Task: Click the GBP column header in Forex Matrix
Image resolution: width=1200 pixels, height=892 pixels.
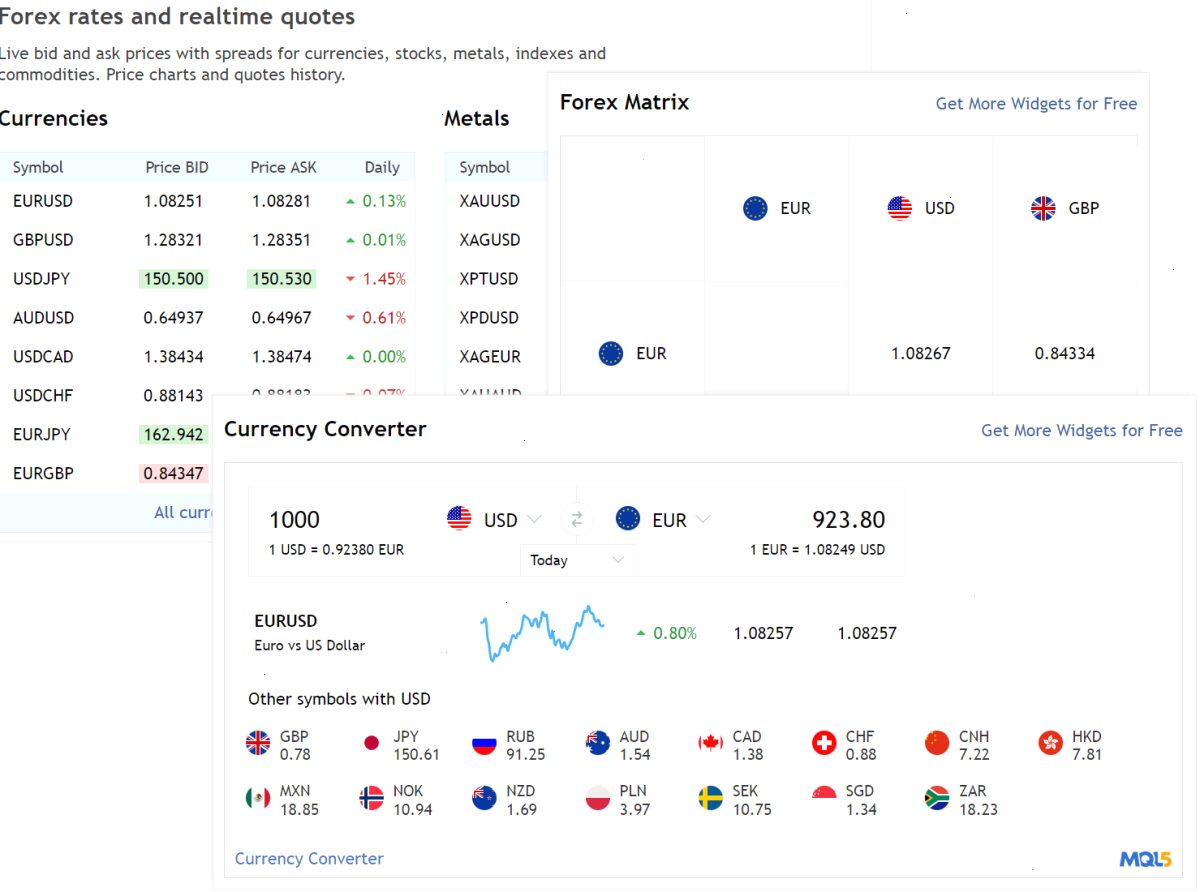Action: [1065, 208]
